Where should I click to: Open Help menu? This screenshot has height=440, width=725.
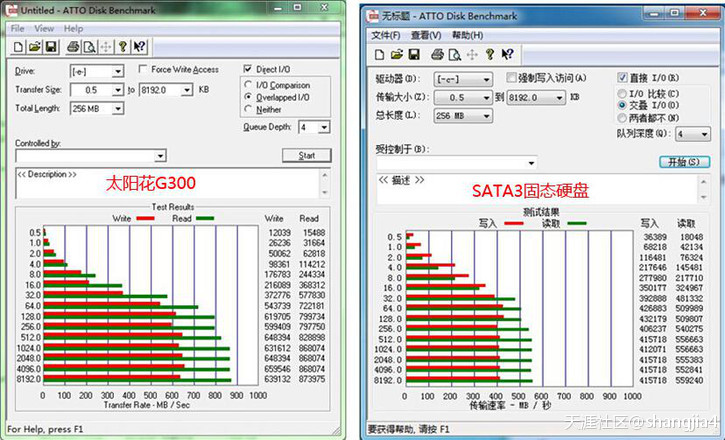point(74,29)
